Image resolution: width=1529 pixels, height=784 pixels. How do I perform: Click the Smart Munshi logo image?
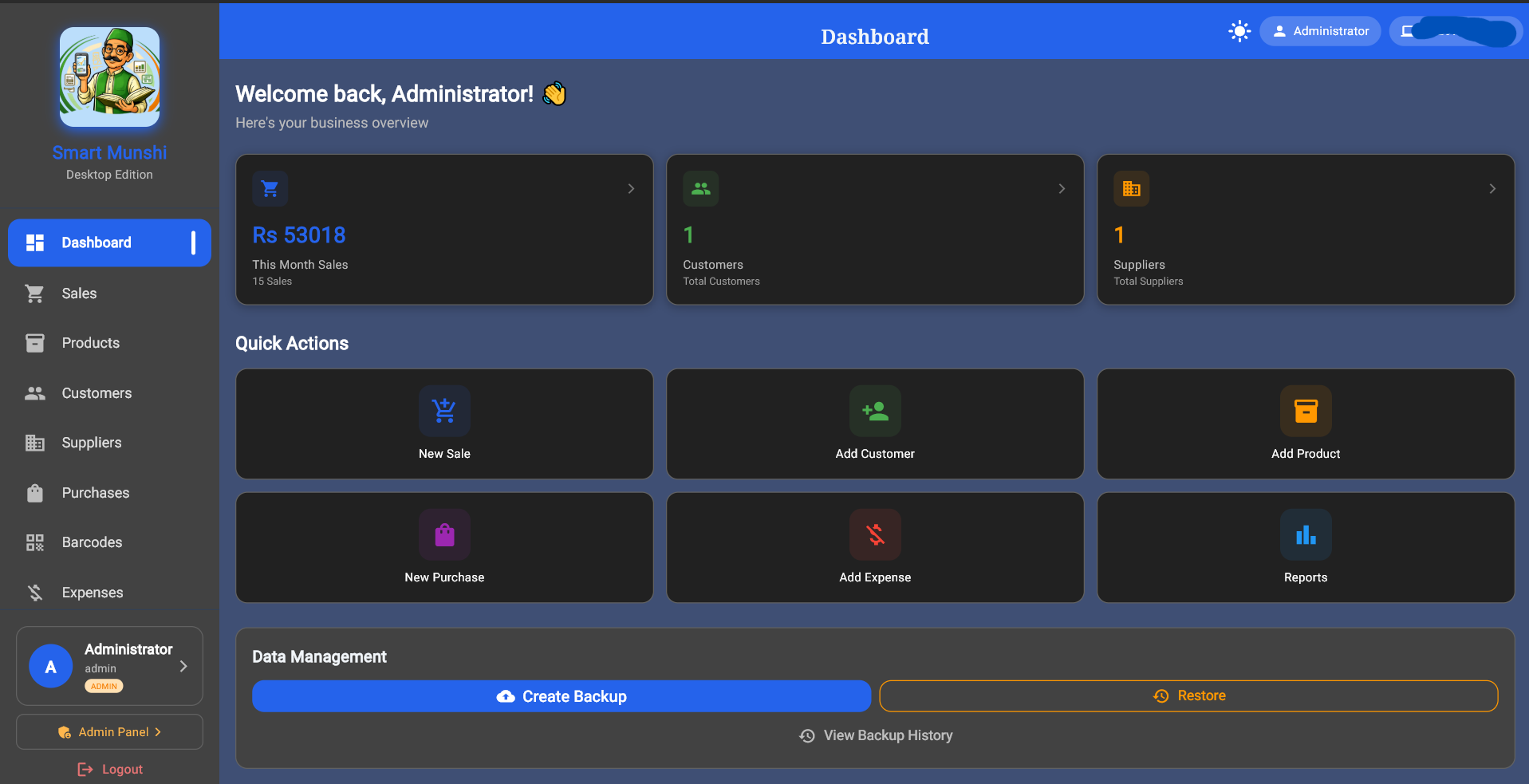click(x=109, y=77)
